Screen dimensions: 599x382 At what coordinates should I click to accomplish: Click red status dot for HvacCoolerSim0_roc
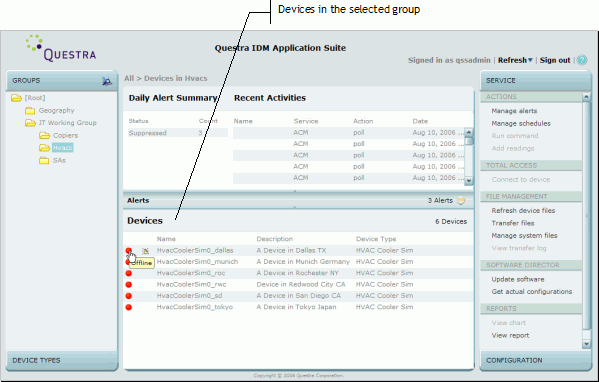(129, 273)
